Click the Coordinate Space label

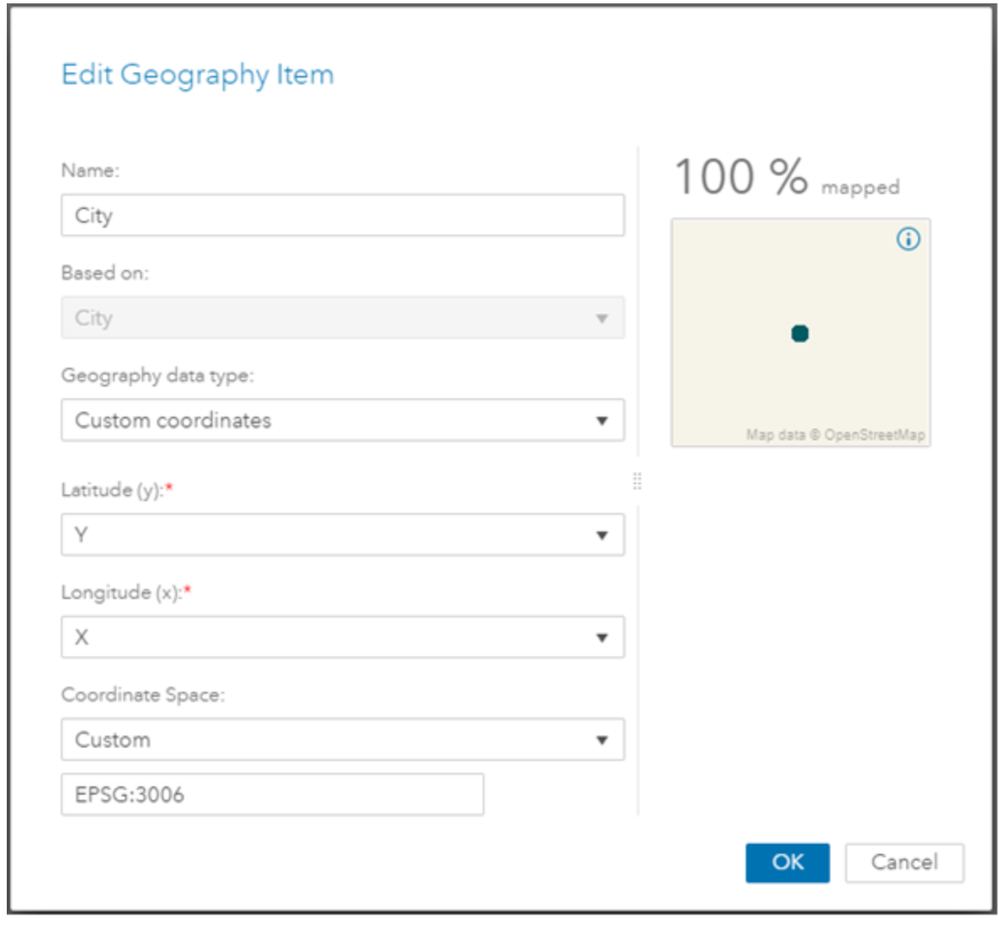[x=143, y=695]
